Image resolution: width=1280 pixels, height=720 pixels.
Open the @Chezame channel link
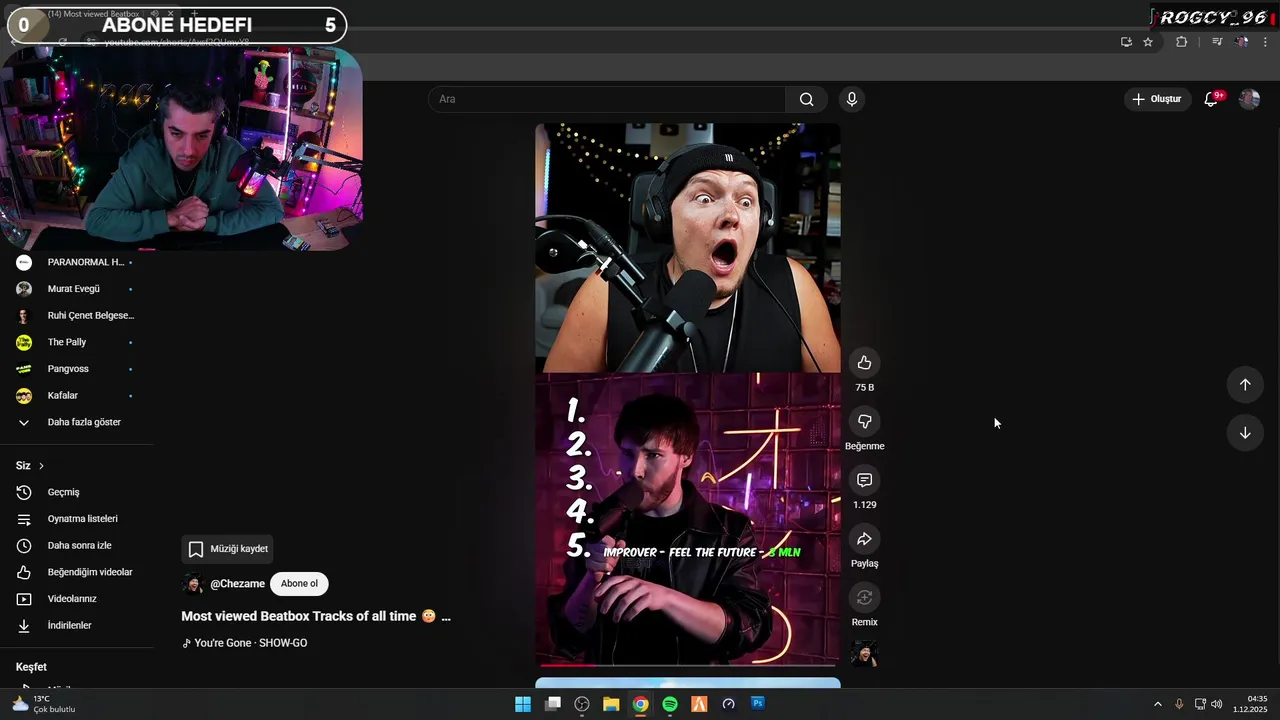click(x=237, y=584)
